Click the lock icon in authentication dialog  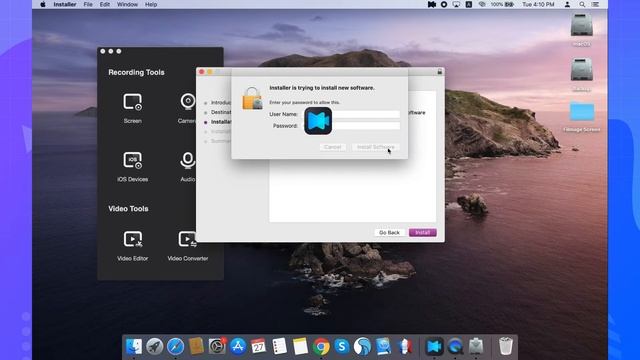coord(252,98)
